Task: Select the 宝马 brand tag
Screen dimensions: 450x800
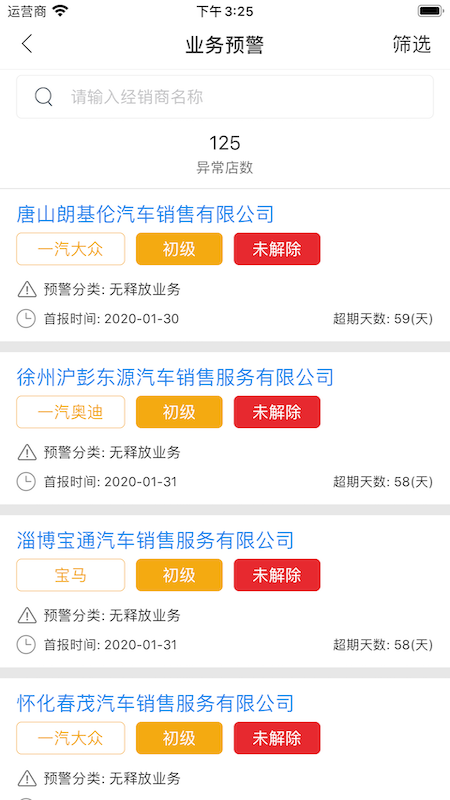Action: point(70,575)
